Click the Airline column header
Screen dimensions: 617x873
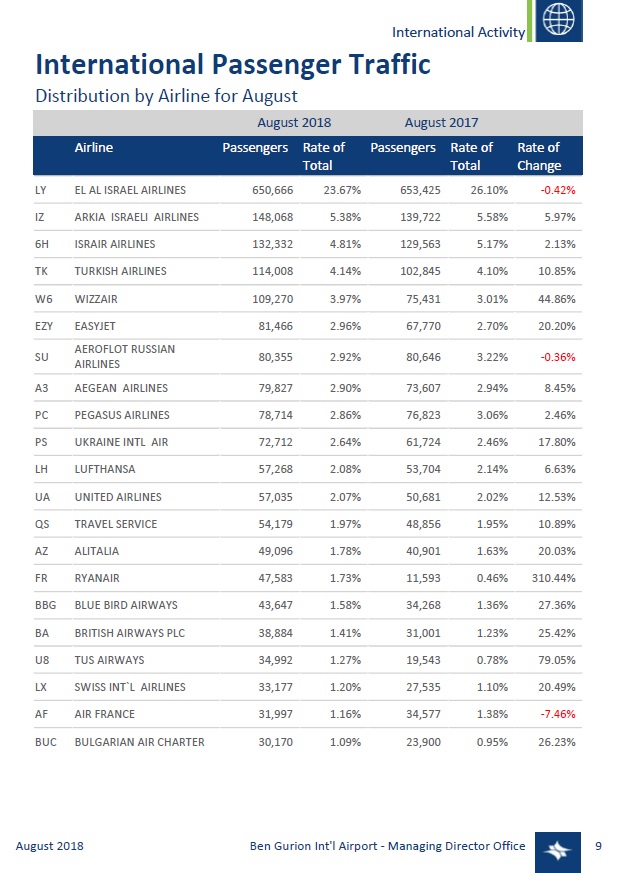click(94, 148)
